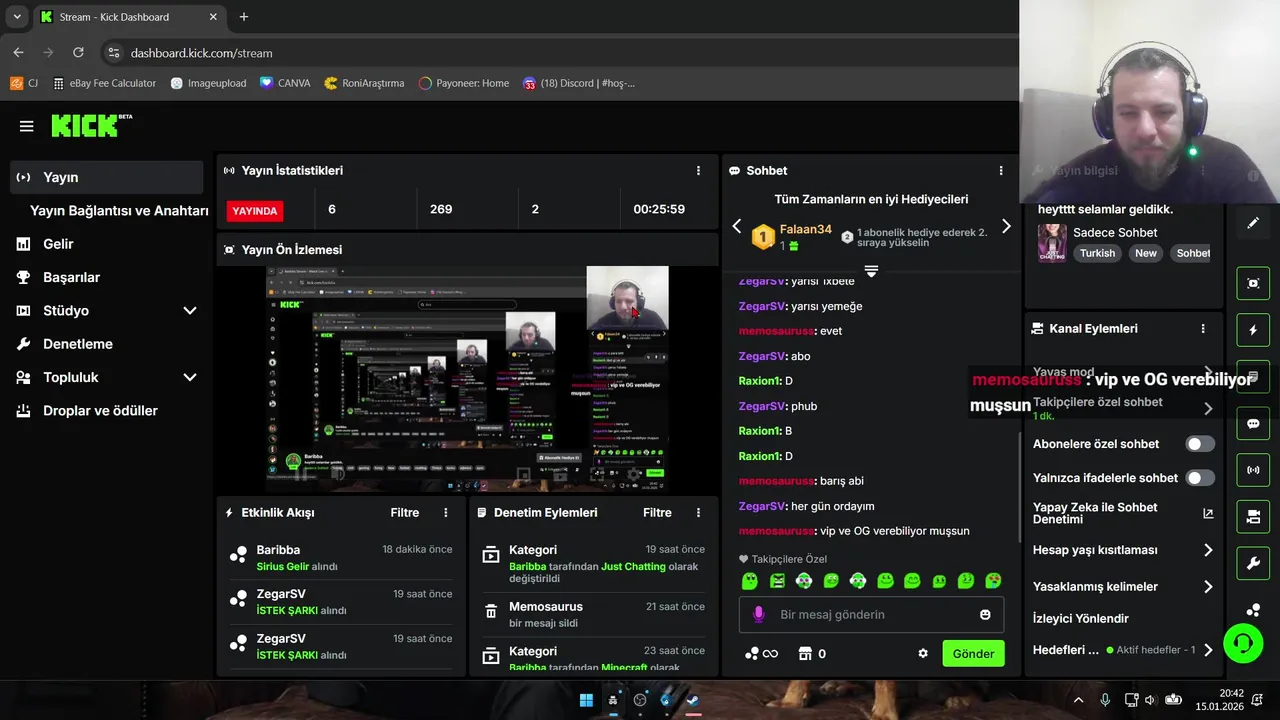Open Etkinlik Akışı three-dot options
The height and width of the screenshot is (720, 1280).
(x=446, y=513)
